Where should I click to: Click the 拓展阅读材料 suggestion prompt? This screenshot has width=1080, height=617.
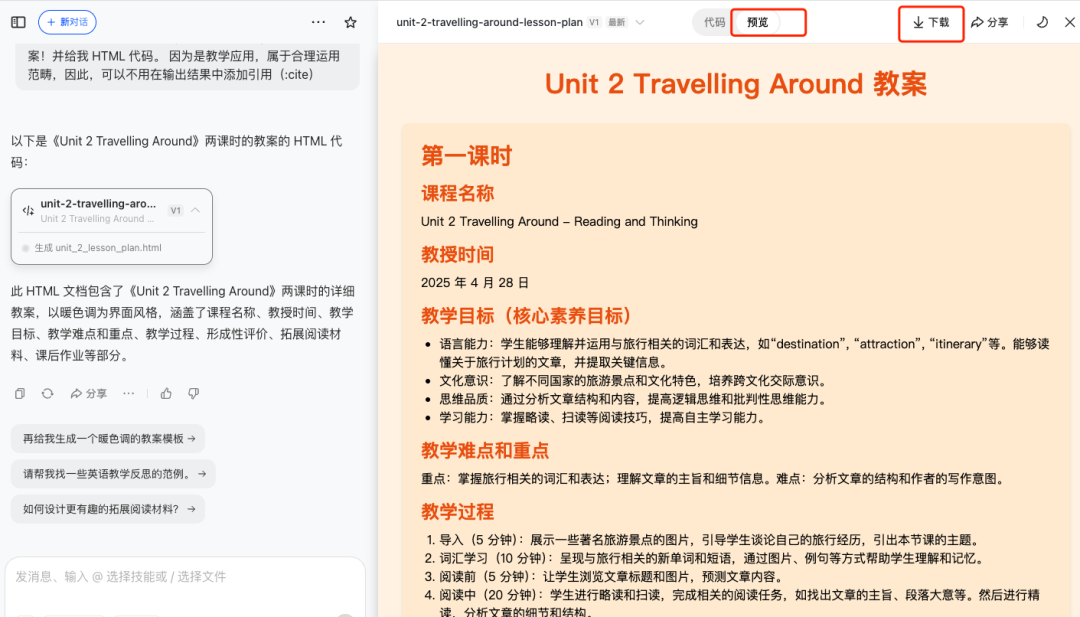pyautogui.click(x=105, y=511)
